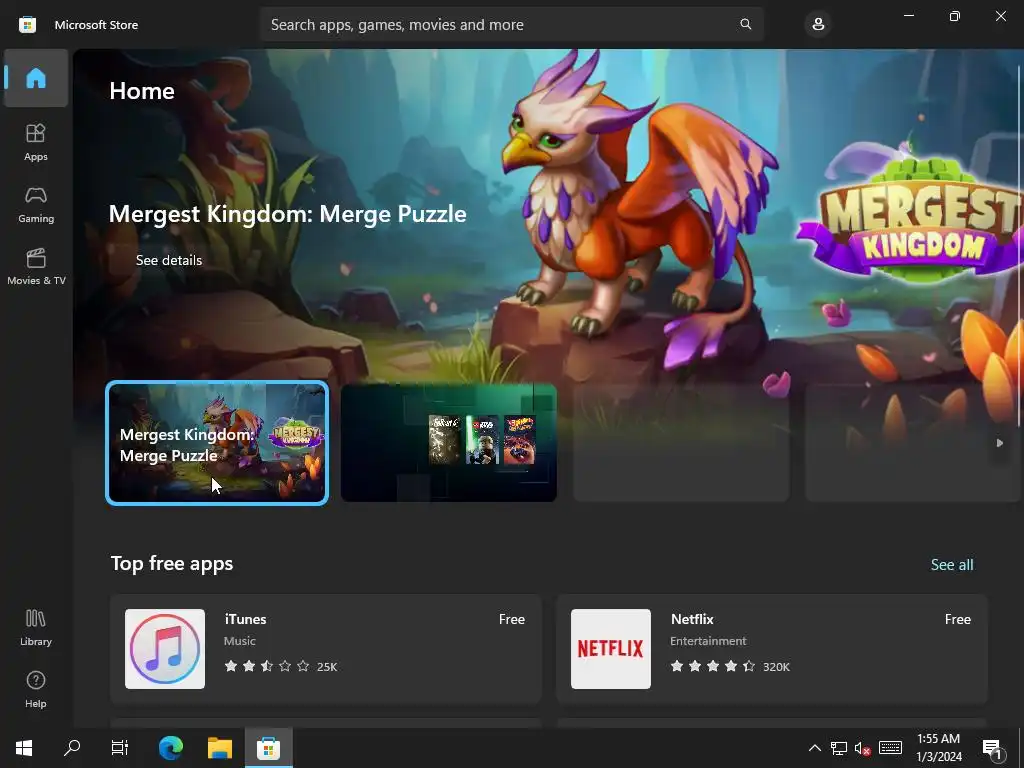Click the network status tray icon
This screenshot has width=1024, height=768.
839,748
